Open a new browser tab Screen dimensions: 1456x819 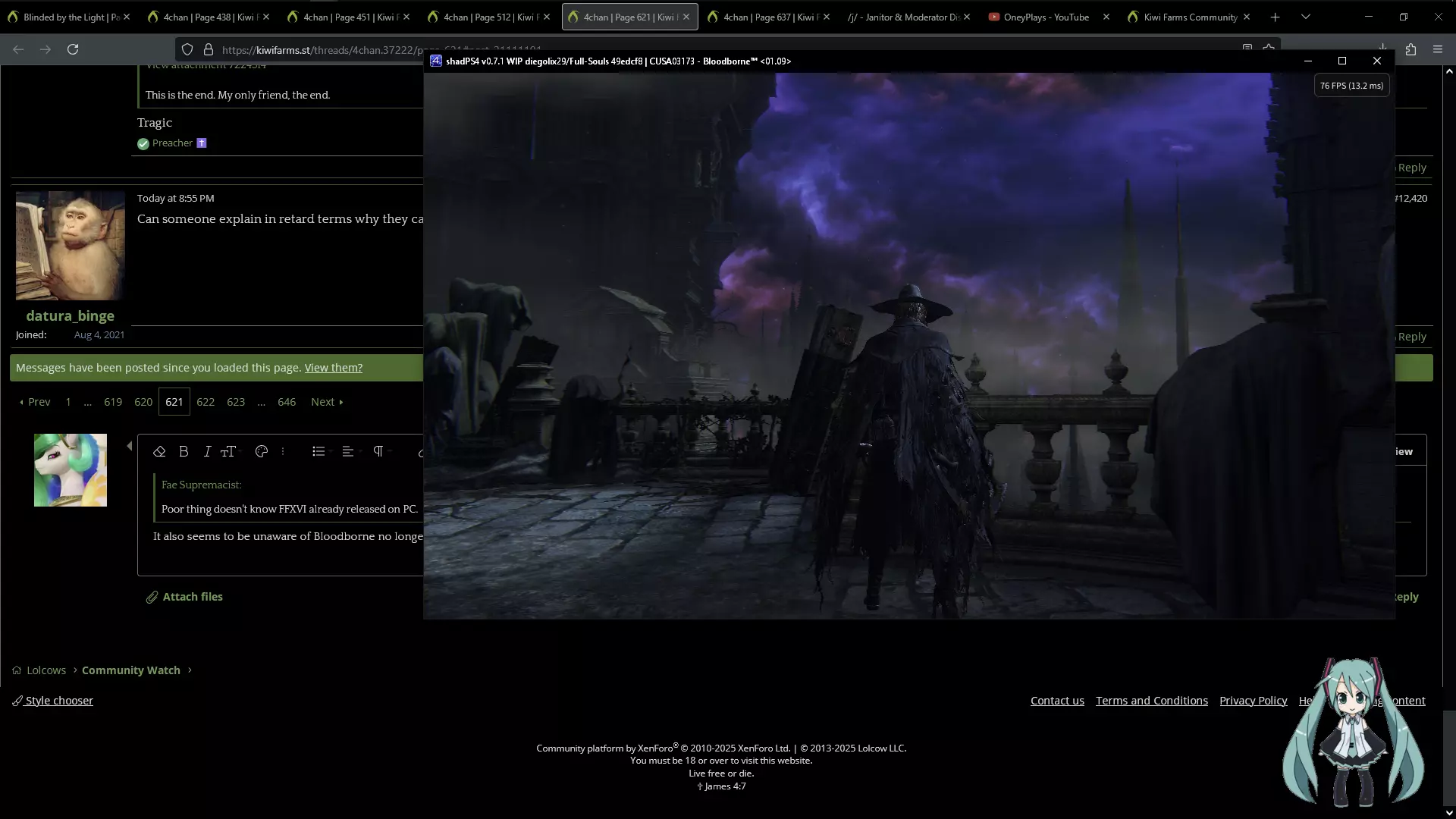pos(1275,17)
